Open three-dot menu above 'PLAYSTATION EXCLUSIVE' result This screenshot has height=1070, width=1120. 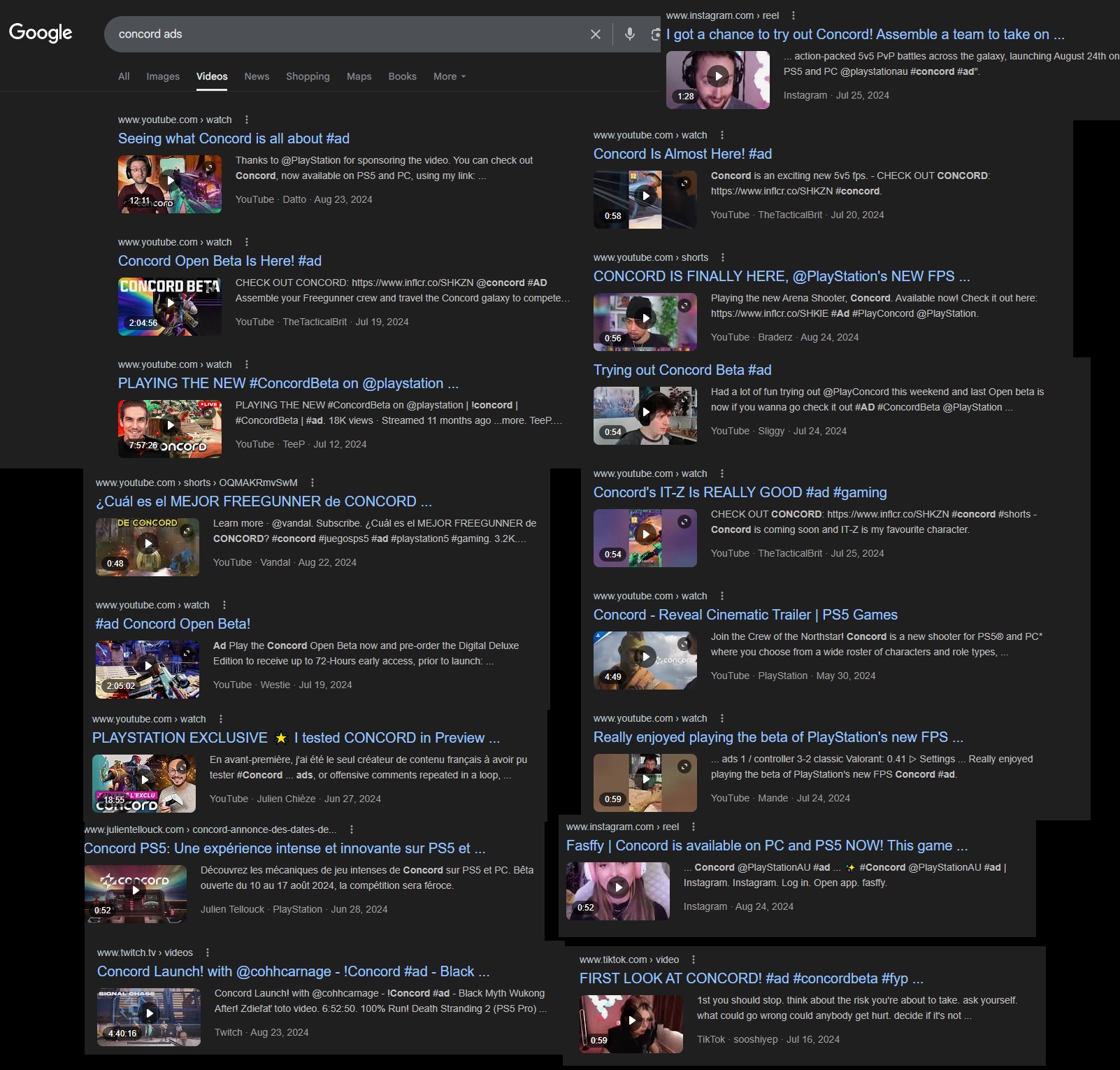point(221,719)
